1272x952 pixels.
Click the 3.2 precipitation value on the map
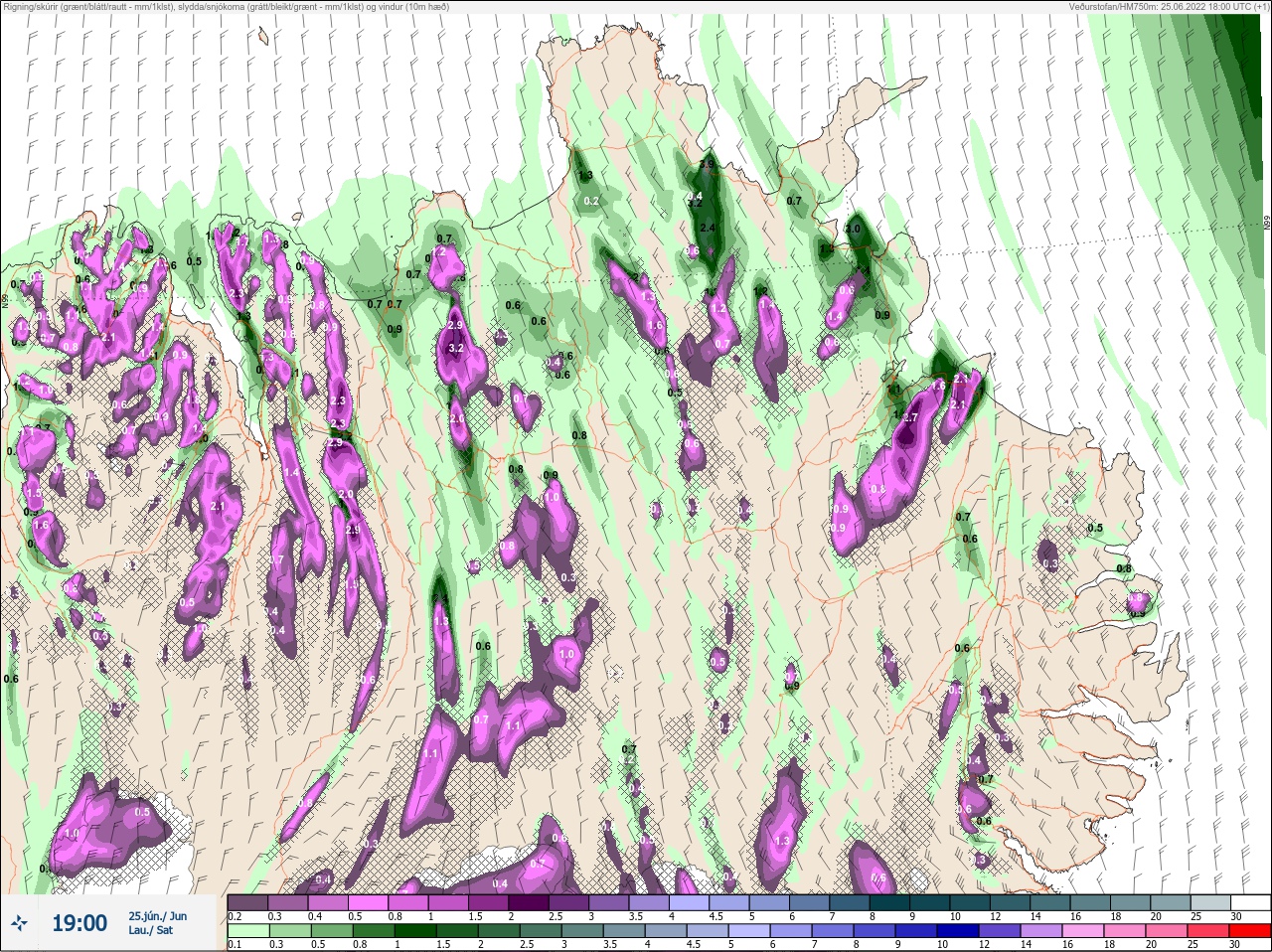(x=457, y=349)
